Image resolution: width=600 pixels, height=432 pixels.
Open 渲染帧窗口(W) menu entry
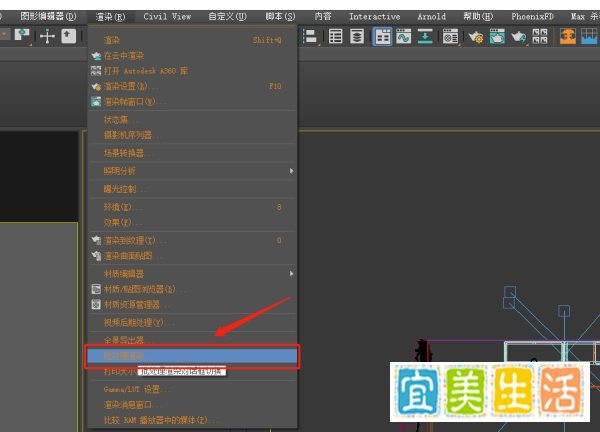tap(192, 102)
